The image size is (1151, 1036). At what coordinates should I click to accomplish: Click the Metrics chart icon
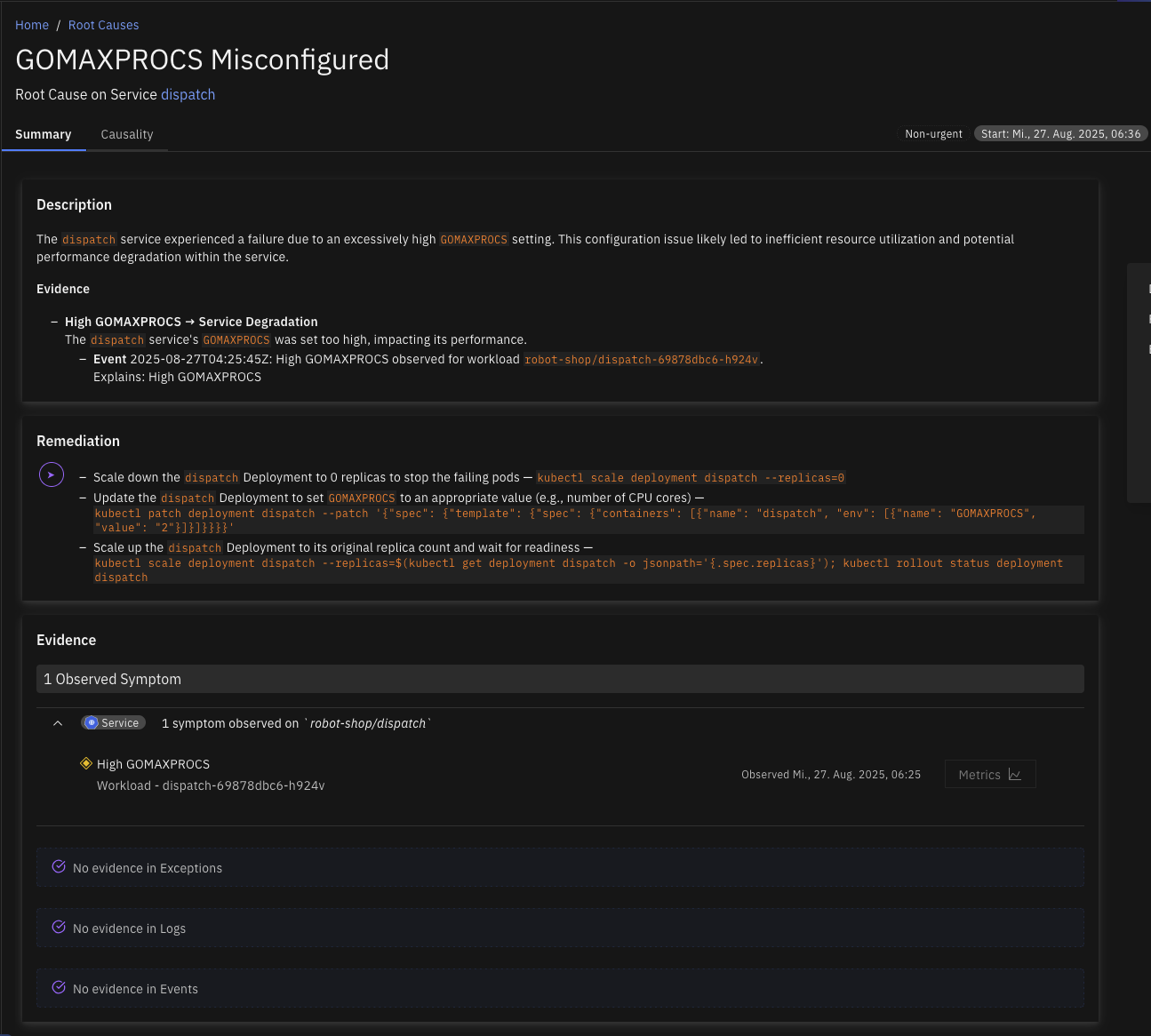(1015, 775)
